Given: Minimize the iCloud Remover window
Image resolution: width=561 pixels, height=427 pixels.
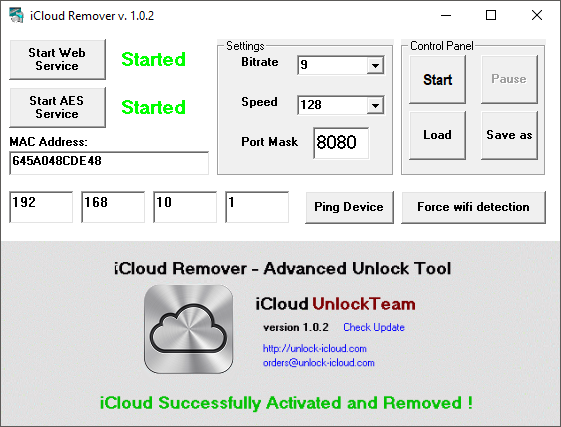Looking at the screenshot, I should coord(446,15).
